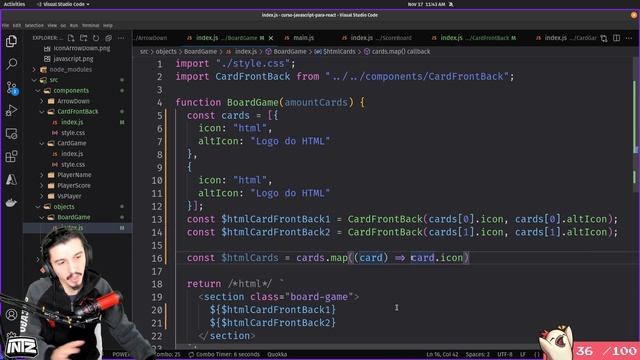Change indentation via Spaces: 2
Viewport: 640px width, 360px height.
click(x=478, y=354)
